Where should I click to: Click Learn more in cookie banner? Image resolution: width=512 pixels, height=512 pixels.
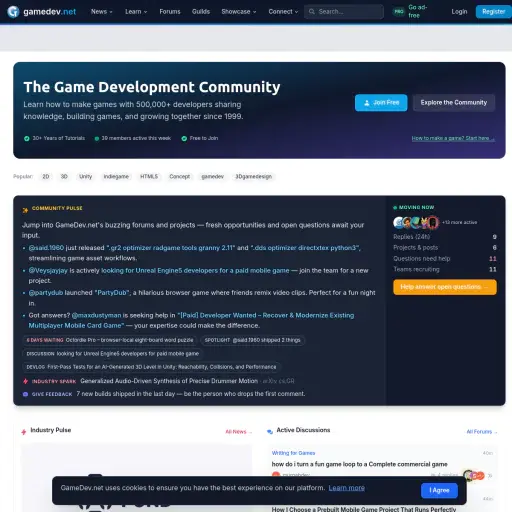click(346, 488)
